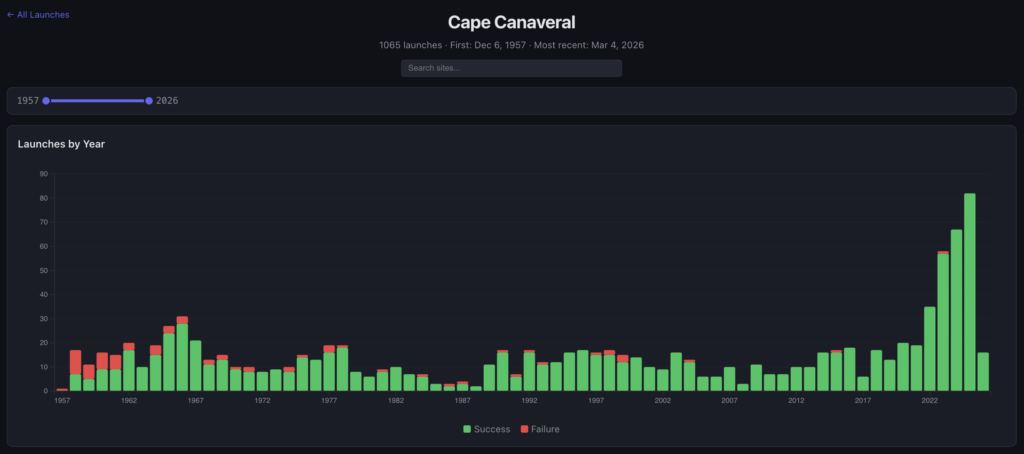Click the green Success legend swatch
The image size is (1024, 454).
[x=467, y=429]
